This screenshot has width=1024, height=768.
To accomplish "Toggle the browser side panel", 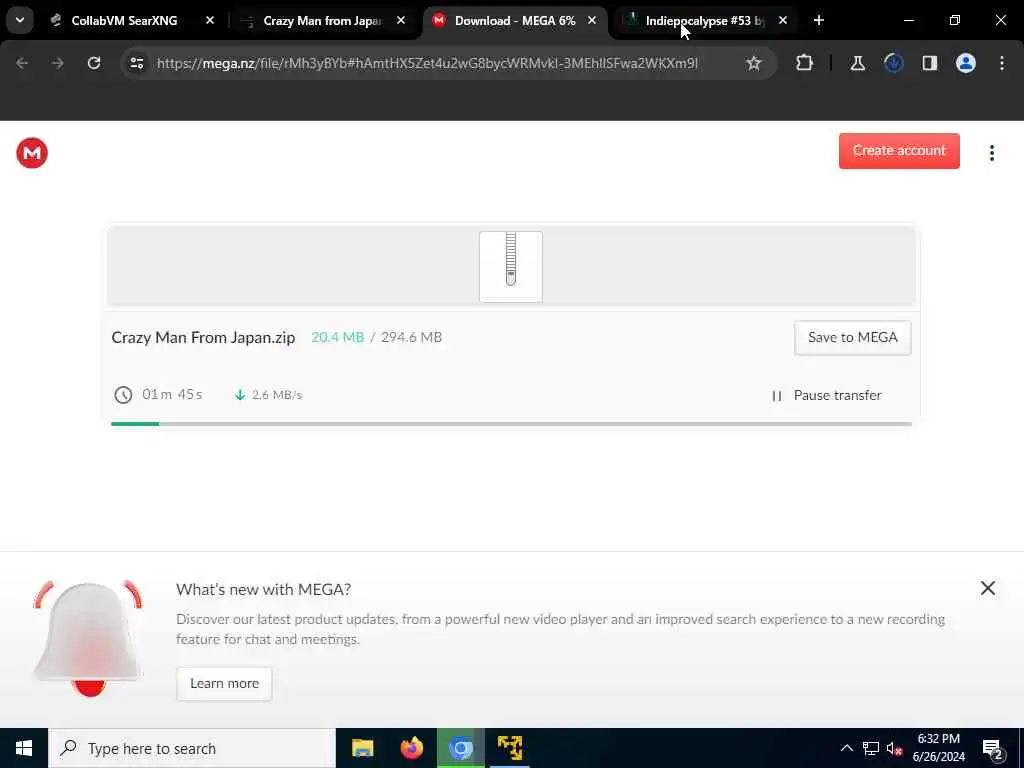I will [x=929, y=63].
